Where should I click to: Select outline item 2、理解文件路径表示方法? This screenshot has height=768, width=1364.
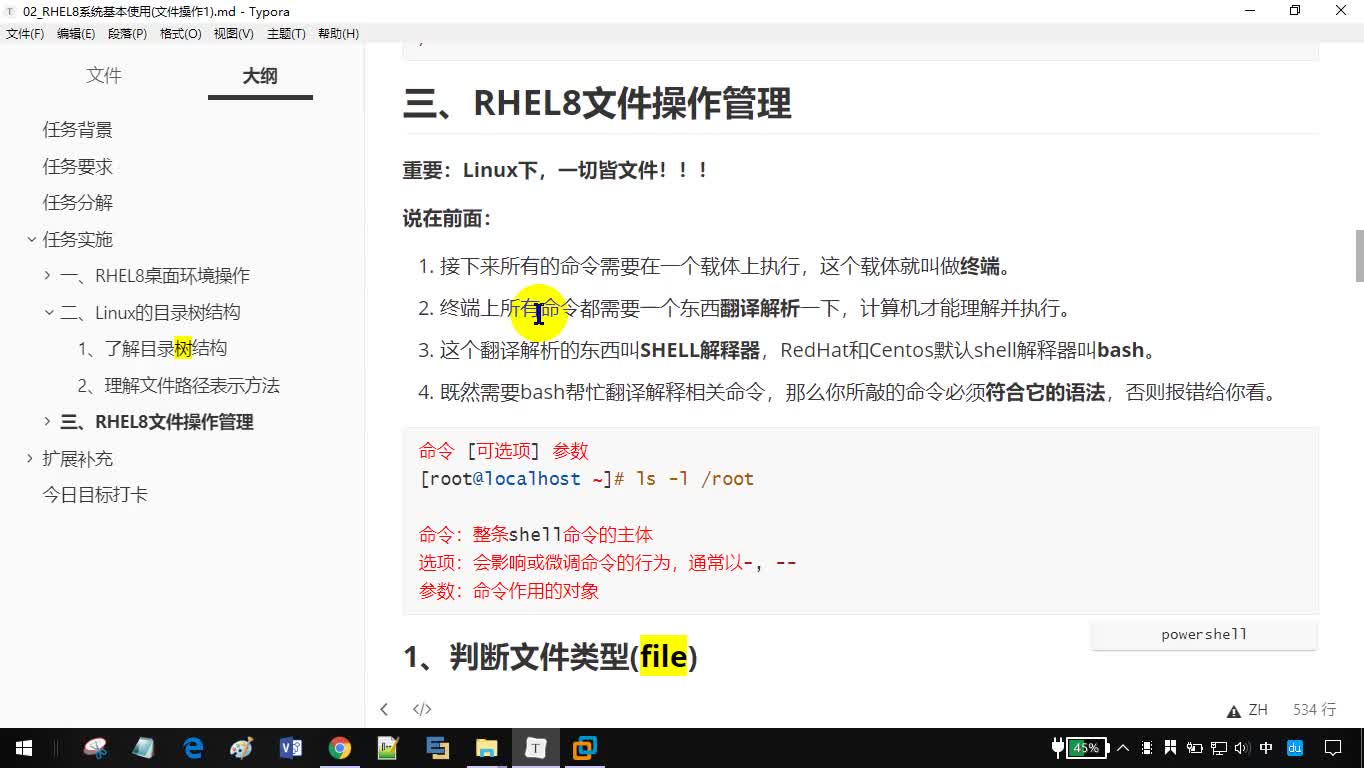click(x=179, y=386)
